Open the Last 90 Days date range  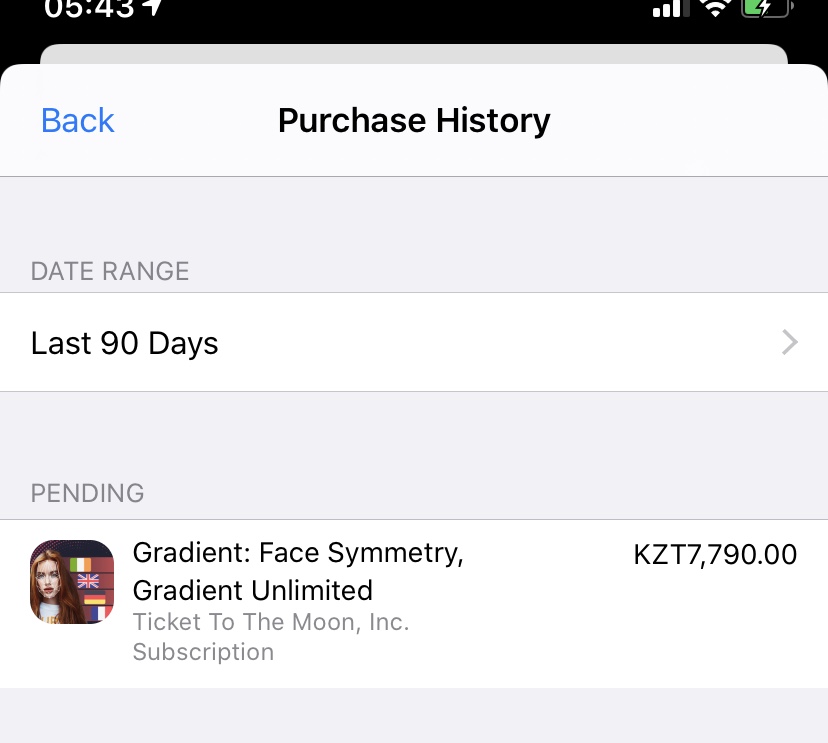click(125, 343)
